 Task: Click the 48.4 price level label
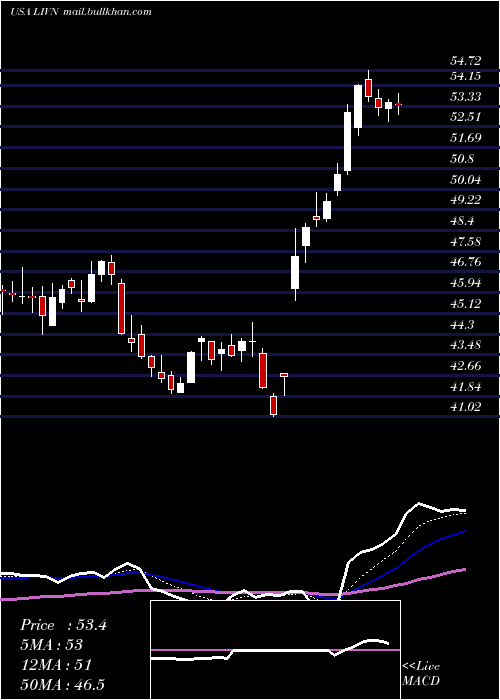[462, 221]
